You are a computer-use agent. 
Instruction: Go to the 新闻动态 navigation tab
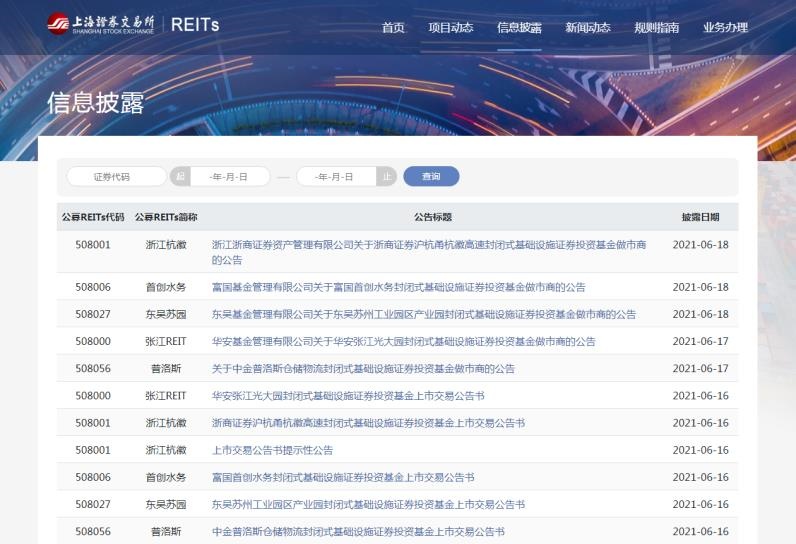pos(587,27)
